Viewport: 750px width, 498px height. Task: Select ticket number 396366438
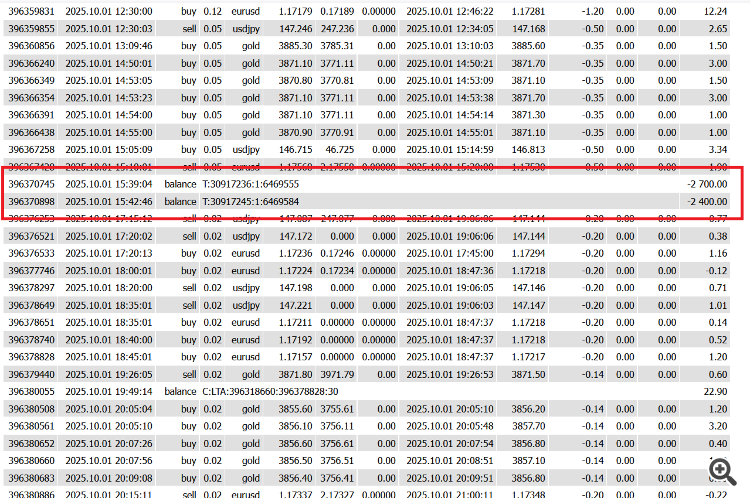click(32, 132)
